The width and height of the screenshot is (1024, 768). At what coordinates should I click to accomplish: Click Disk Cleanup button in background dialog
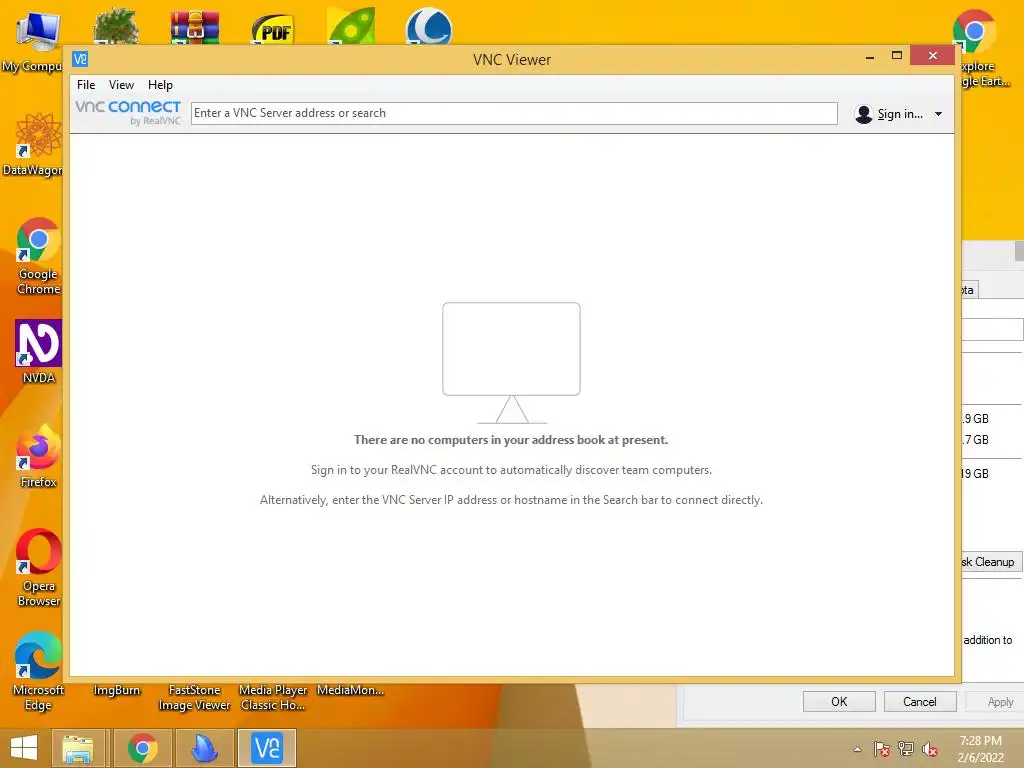pos(991,562)
